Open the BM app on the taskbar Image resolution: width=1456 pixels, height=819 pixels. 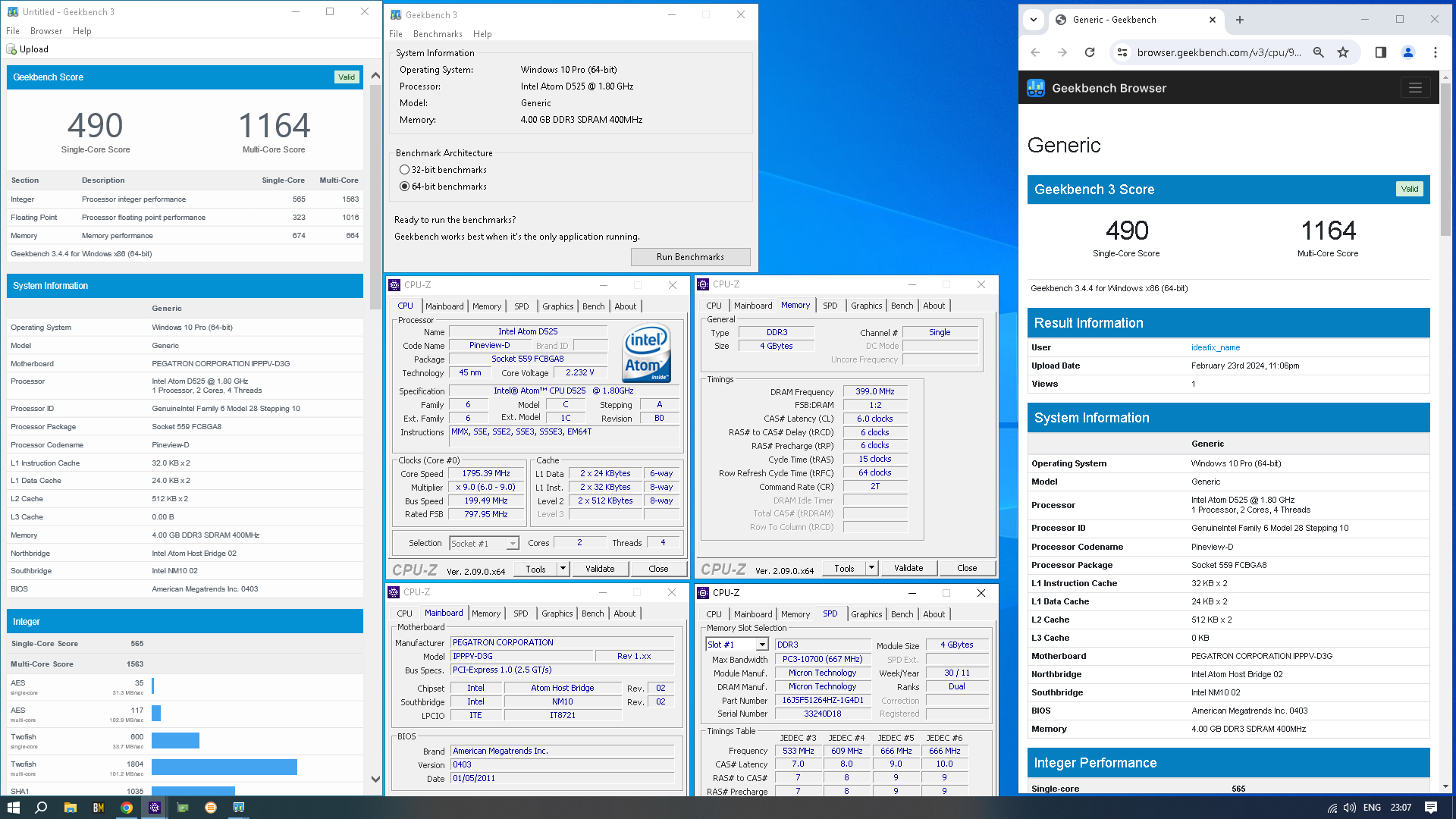[98, 808]
